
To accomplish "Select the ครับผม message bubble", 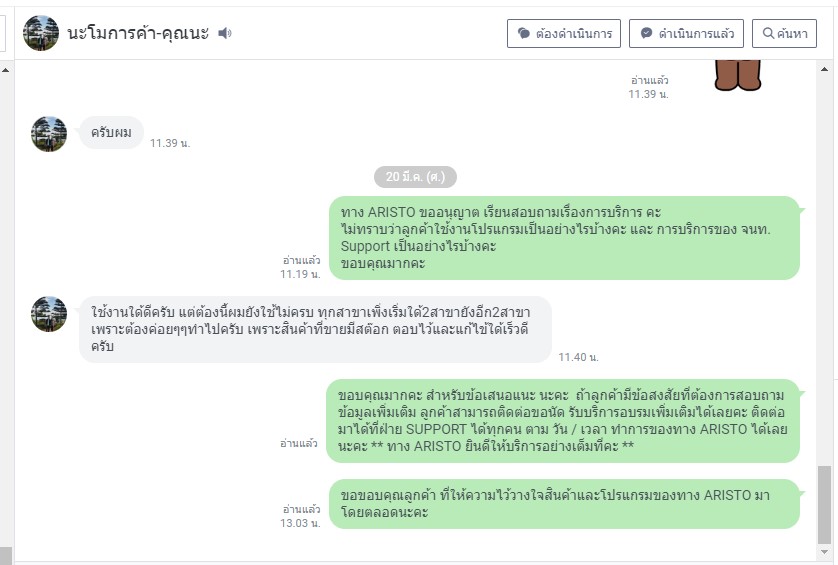I will pyautogui.click(x=111, y=133).
